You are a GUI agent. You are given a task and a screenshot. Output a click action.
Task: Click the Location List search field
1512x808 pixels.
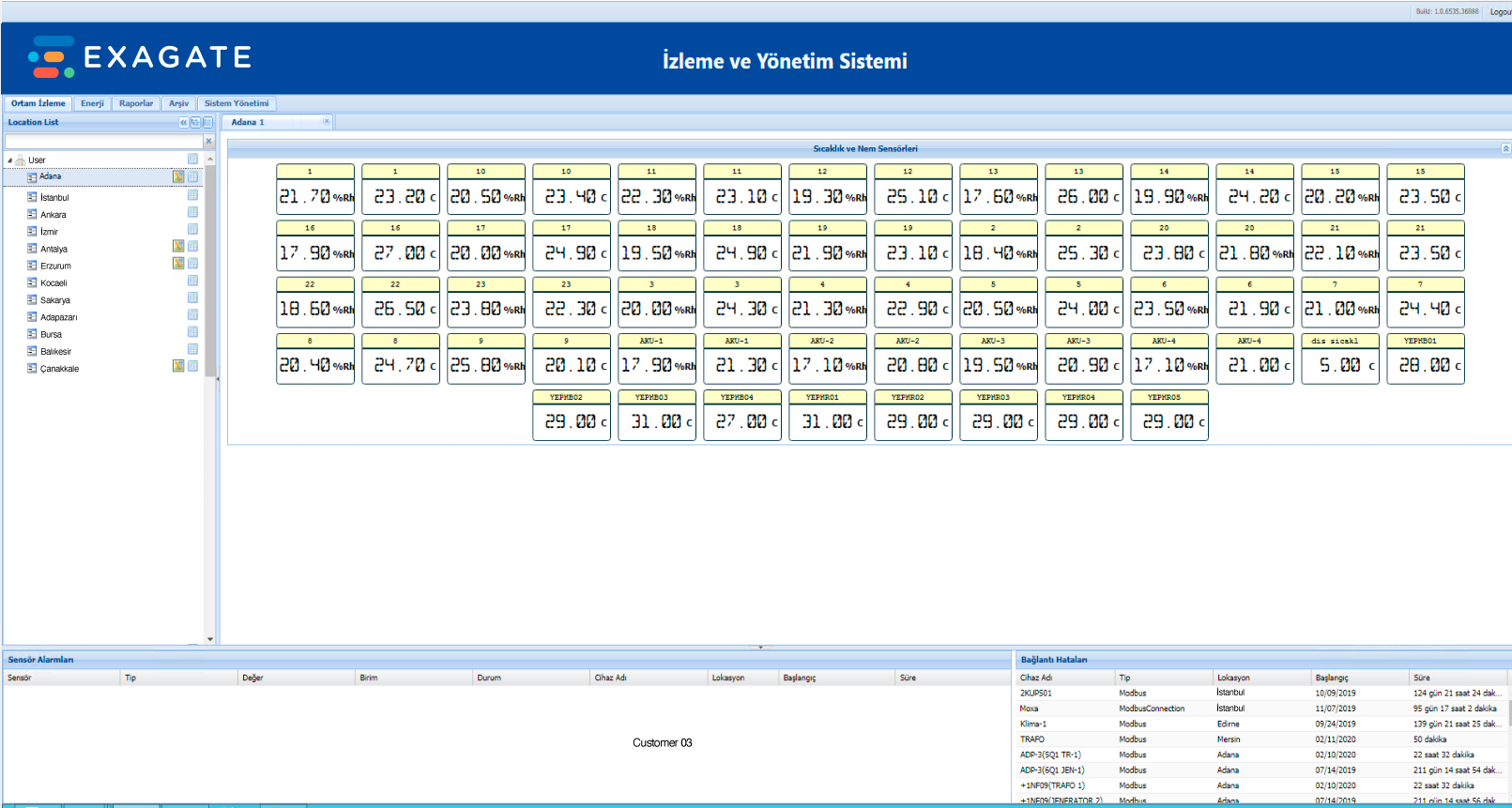tap(103, 142)
